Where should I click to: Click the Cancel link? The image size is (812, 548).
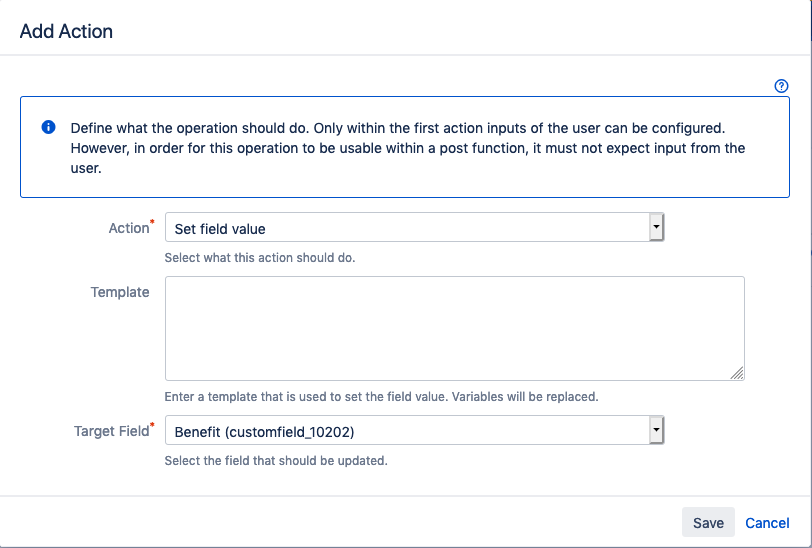[x=767, y=523]
